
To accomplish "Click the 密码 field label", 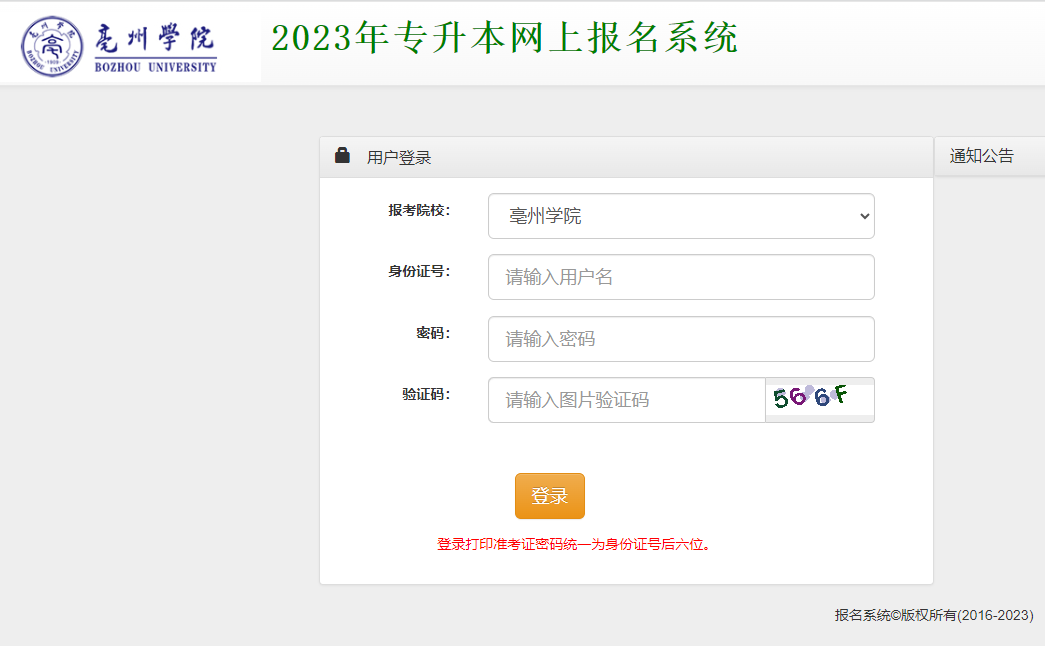I will 433,333.
